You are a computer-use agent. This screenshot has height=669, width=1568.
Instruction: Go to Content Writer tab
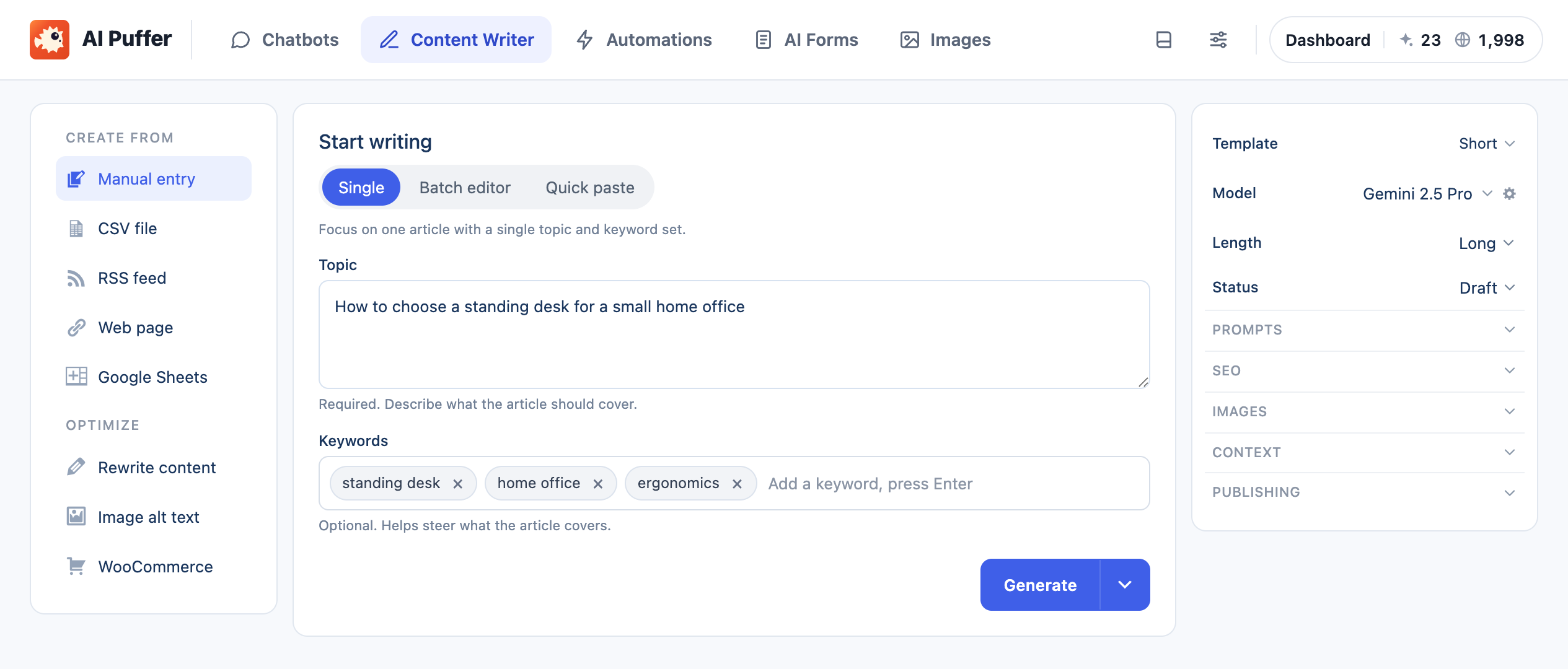(456, 40)
